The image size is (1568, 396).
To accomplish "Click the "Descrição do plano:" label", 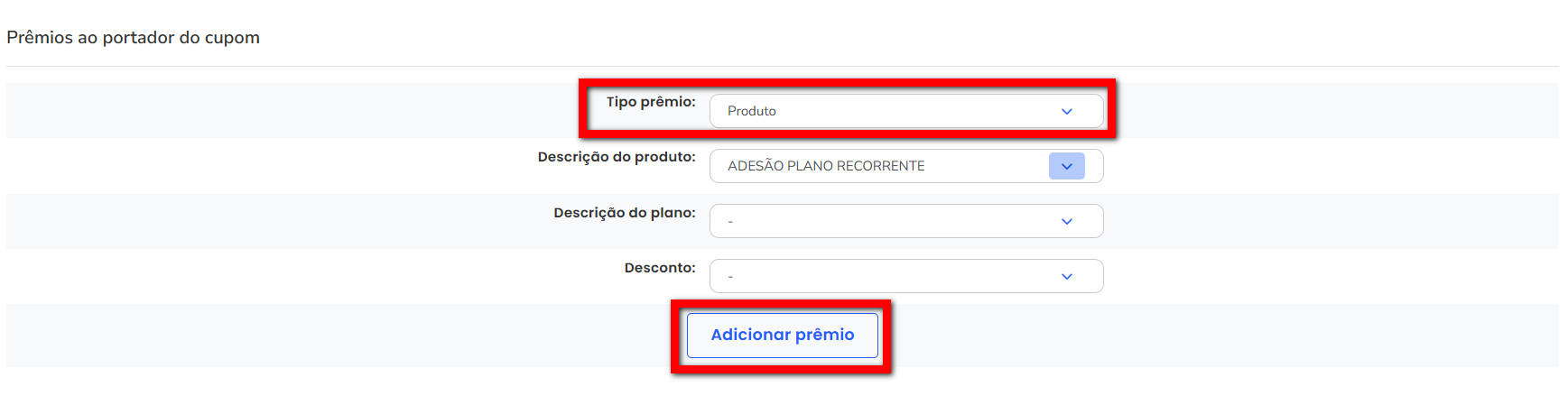I will point(625,213).
